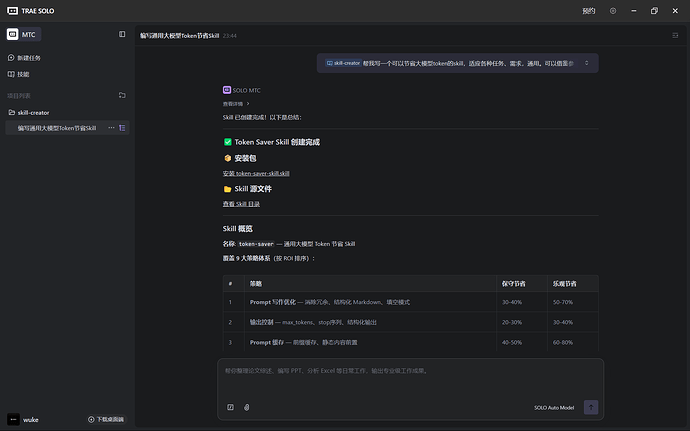The height and width of the screenshot is (431, 690).
Task: Open the install token-saver-skill.skill link
Action: (256, 173)
